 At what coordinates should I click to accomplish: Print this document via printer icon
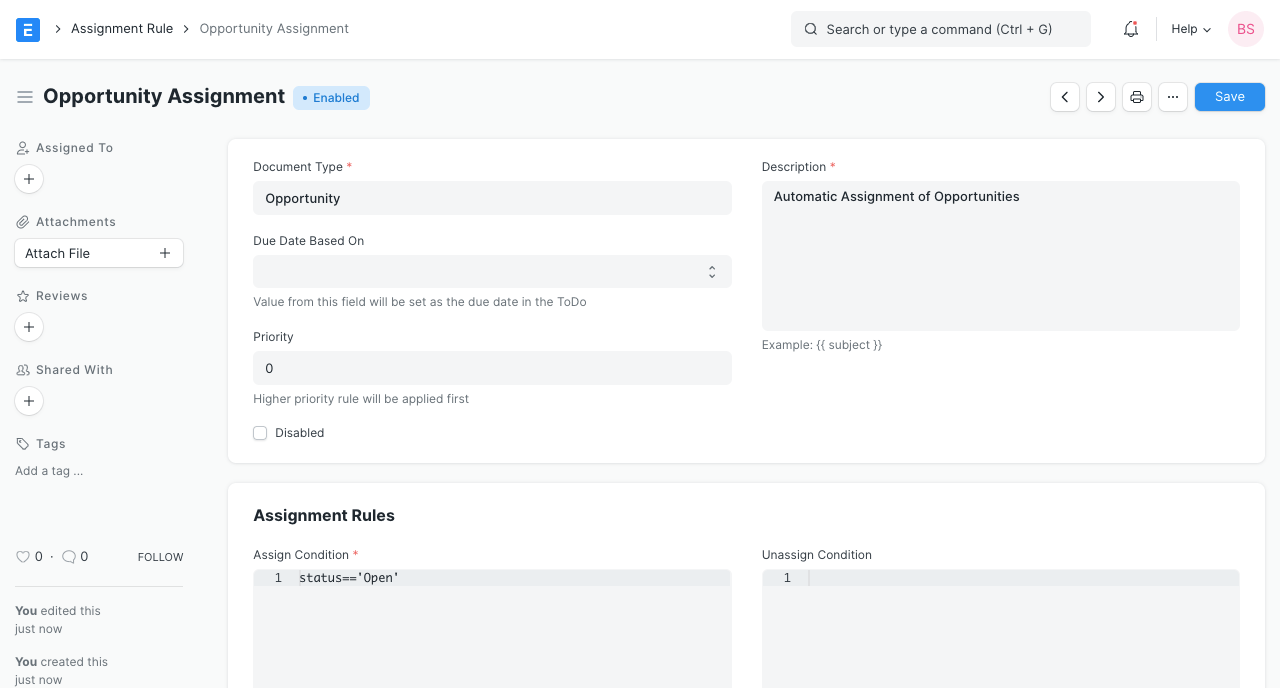click(x=1137, y=97)
